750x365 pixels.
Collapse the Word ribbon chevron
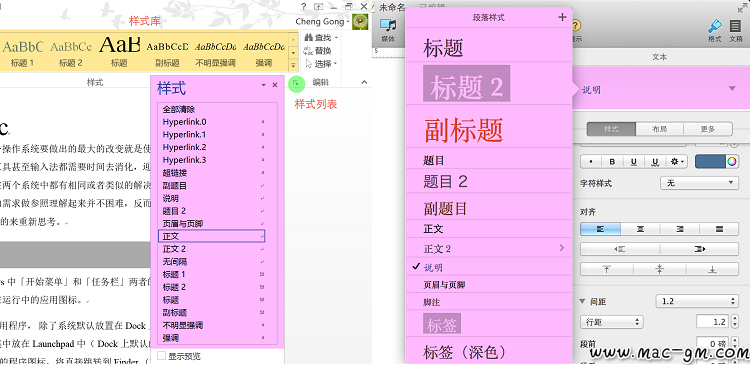(x=364, y=82)
